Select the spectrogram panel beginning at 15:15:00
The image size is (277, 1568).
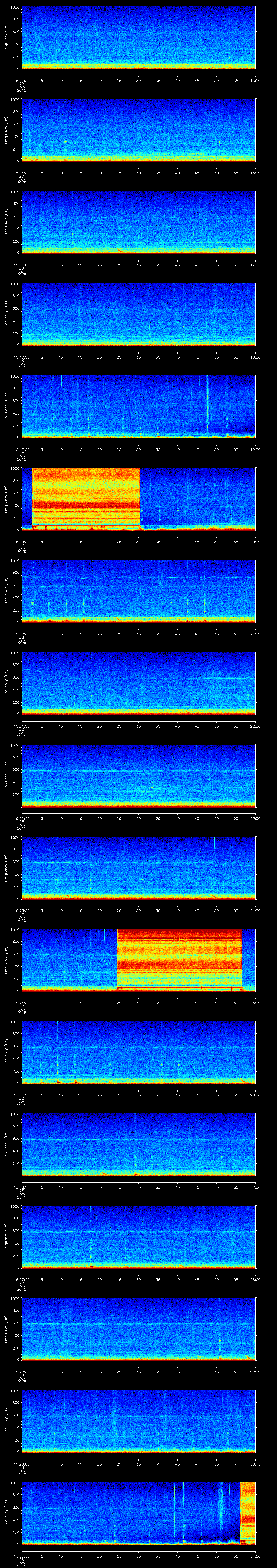(x=138, y=130)
